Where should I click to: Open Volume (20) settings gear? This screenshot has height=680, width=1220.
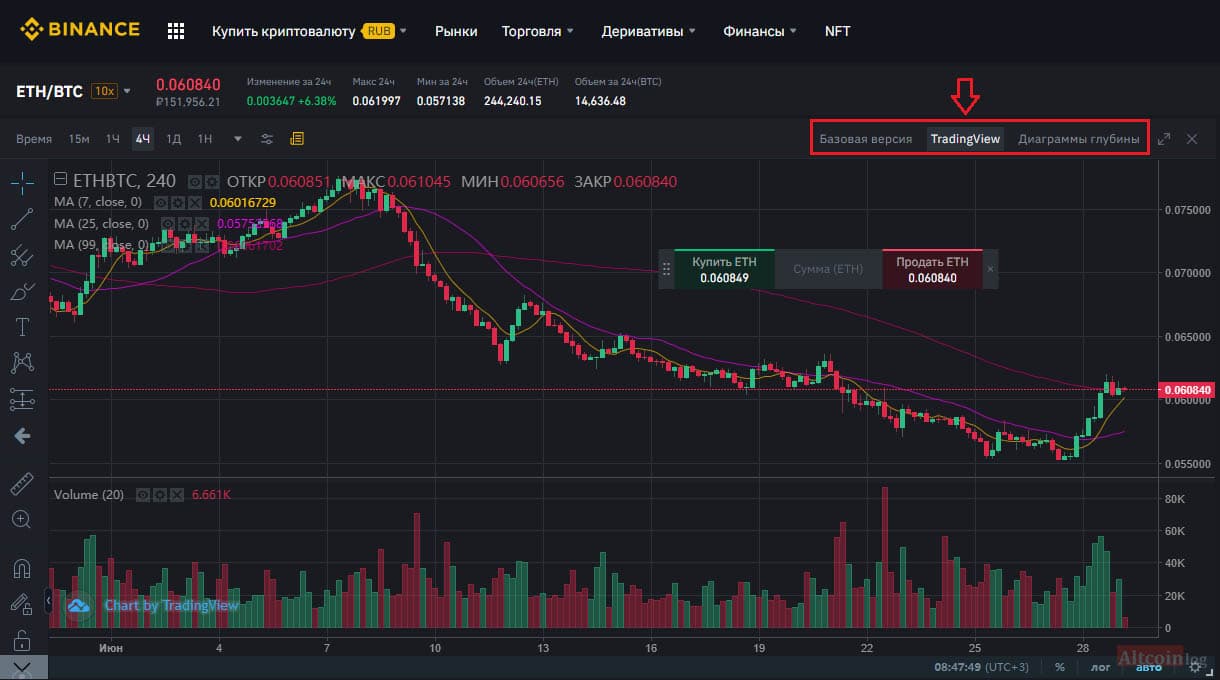point(160,495)
